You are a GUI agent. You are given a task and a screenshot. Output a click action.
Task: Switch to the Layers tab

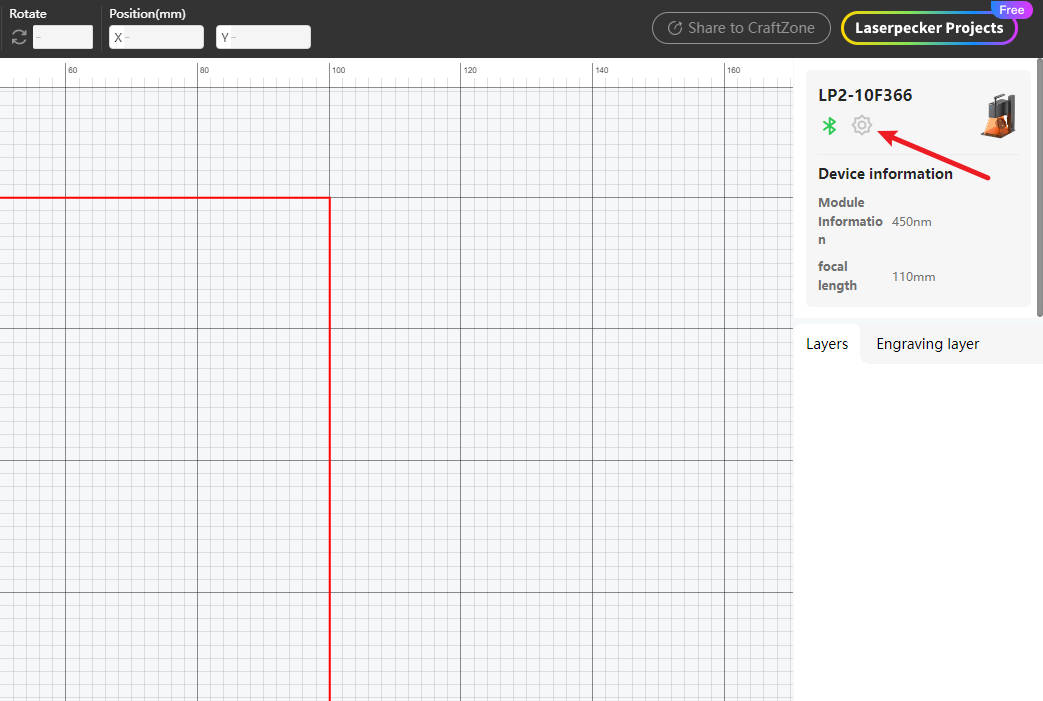point(827,344)
